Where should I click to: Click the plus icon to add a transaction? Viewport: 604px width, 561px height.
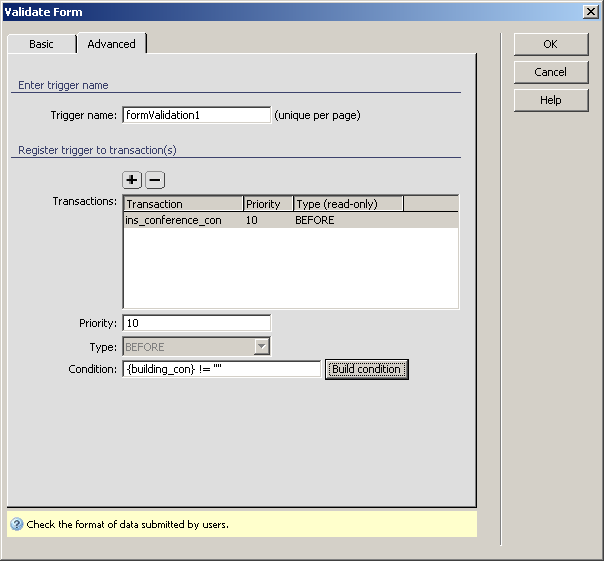click(132, 180)
